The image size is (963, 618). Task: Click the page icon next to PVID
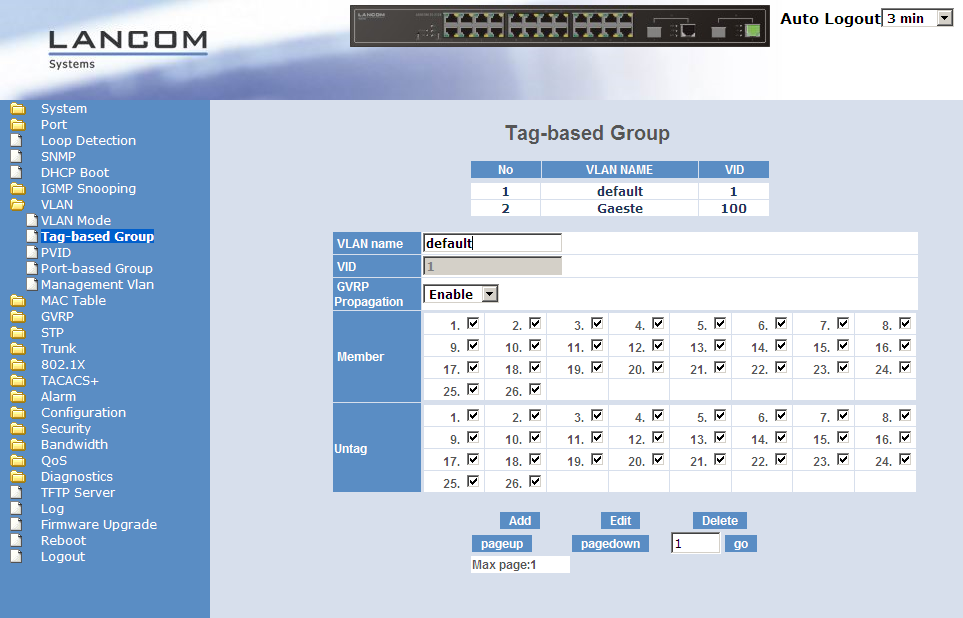coord(32,253)
